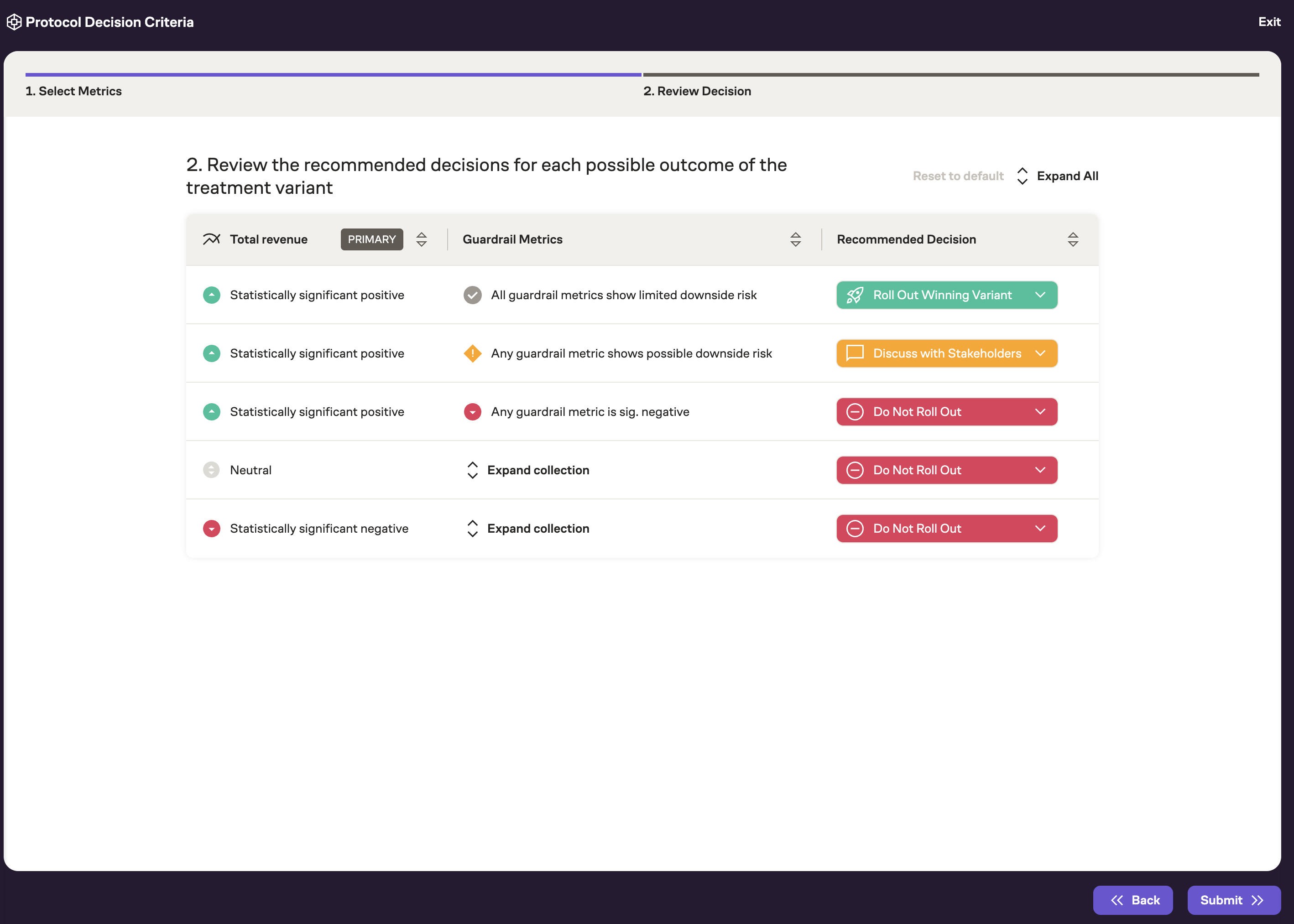Click the Protocol Decision Criteria gear icon

pyautogui.click(x=16, y=21)
